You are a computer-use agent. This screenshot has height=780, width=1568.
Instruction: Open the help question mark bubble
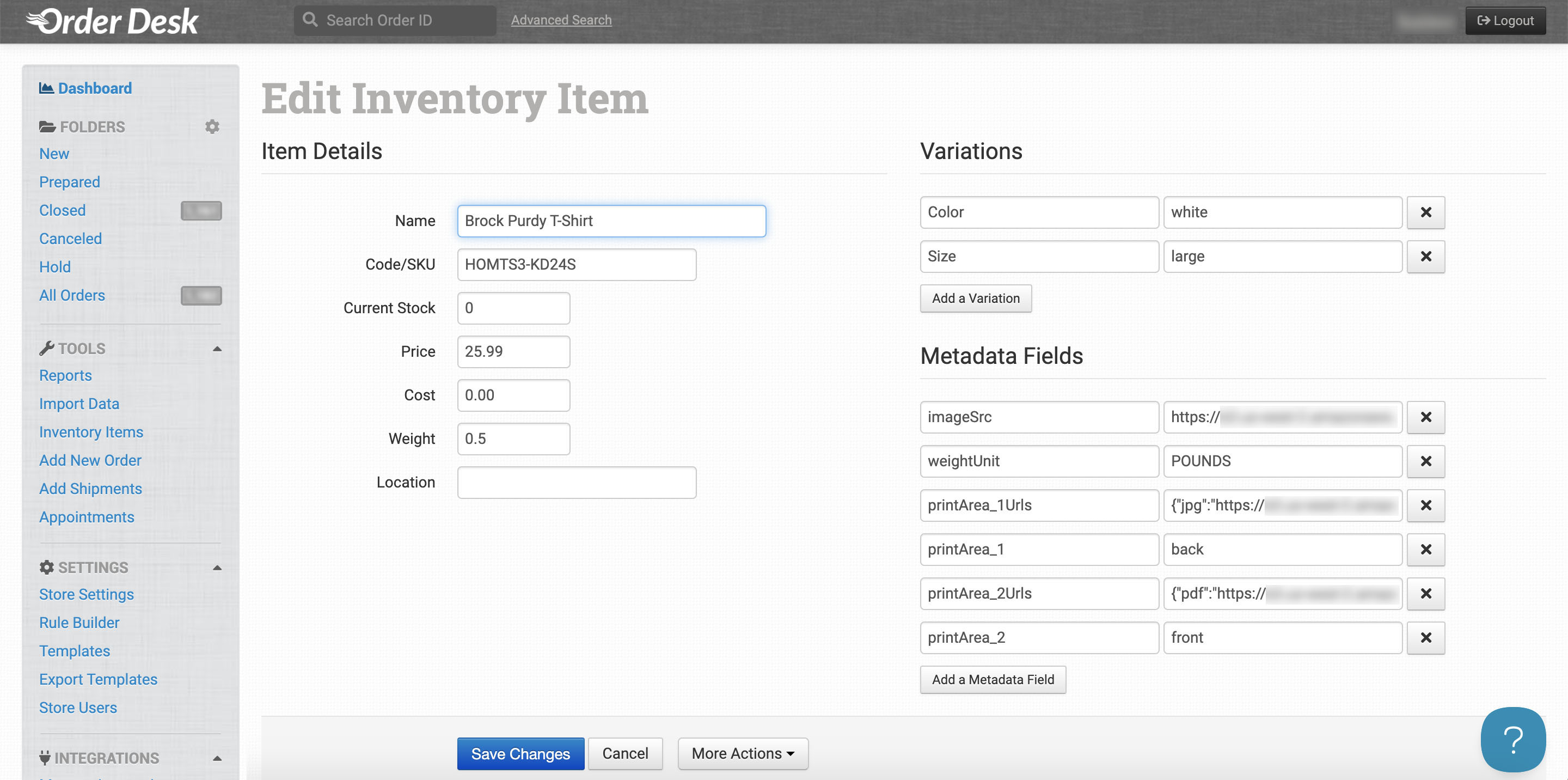(x=1512, y=739)
